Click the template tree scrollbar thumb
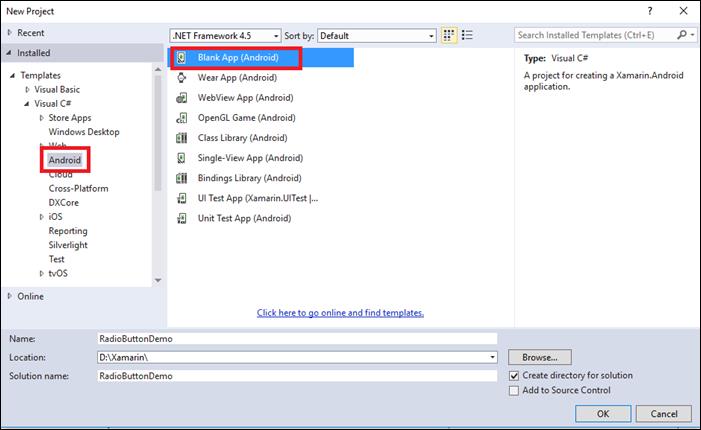This screenshot has width=701, height=430. point(158,133)
